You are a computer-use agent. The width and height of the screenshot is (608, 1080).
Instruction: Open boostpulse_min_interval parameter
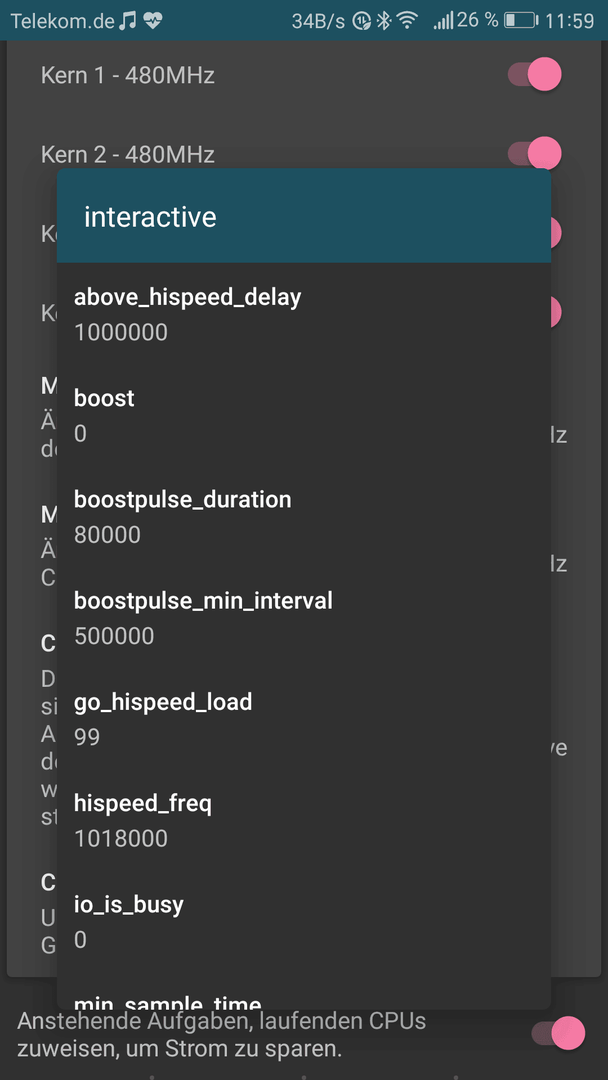pos(304,618)
